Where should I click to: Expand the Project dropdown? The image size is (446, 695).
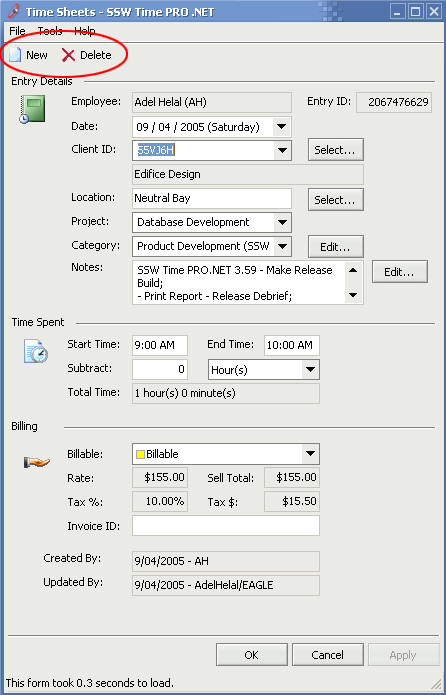(x=282, y=223)
